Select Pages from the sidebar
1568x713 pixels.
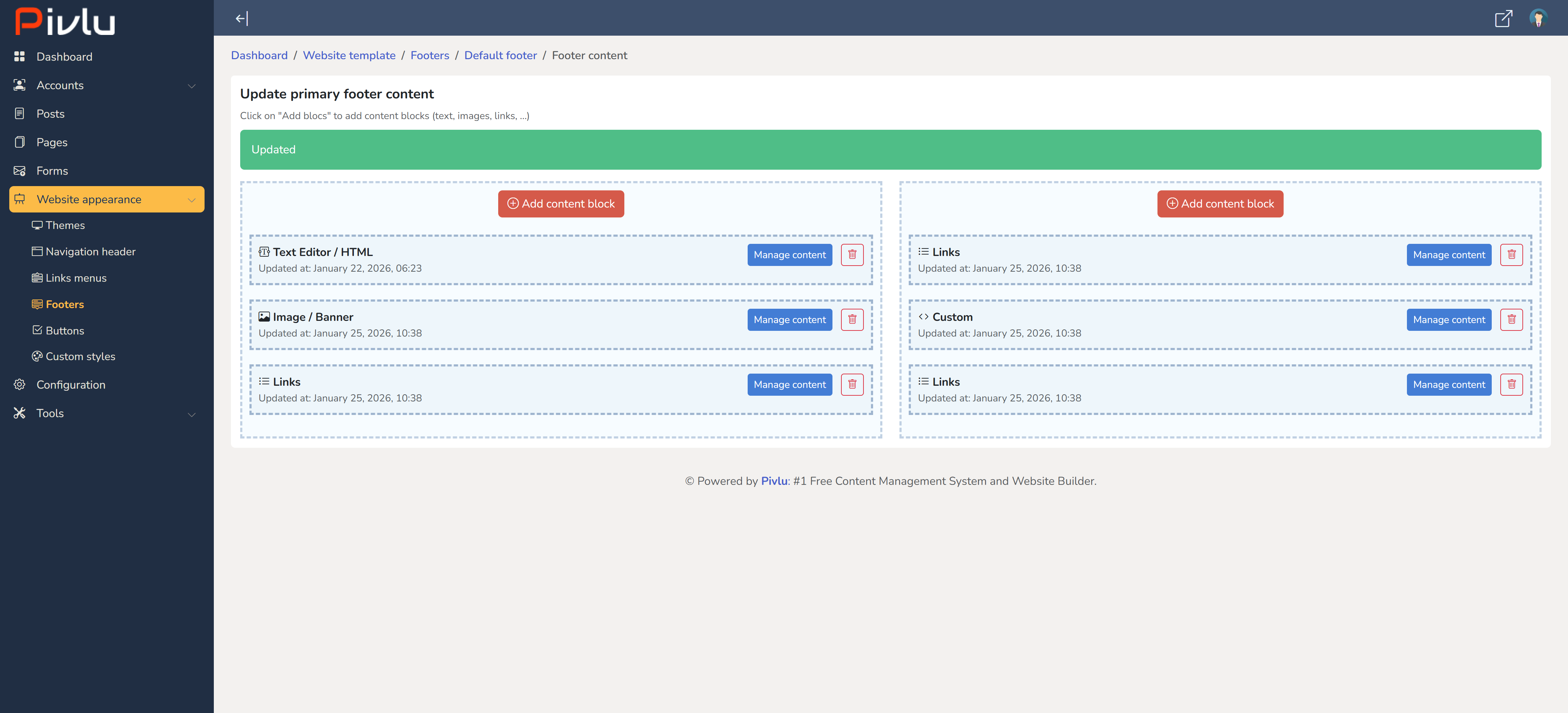click(x=52, y=142)
